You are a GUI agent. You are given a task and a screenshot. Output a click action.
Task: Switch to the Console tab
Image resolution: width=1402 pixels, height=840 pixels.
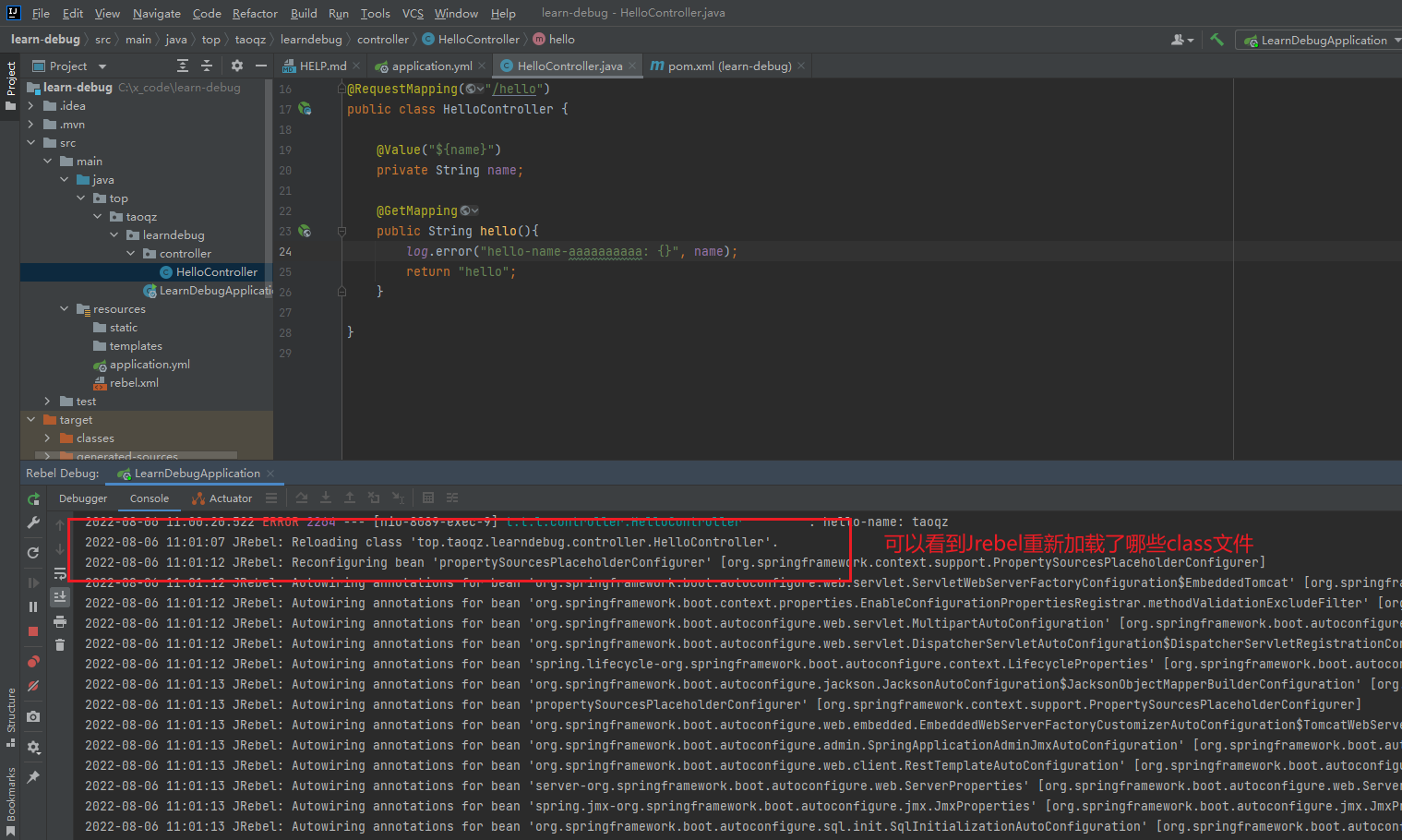click(x=150, y=498)
